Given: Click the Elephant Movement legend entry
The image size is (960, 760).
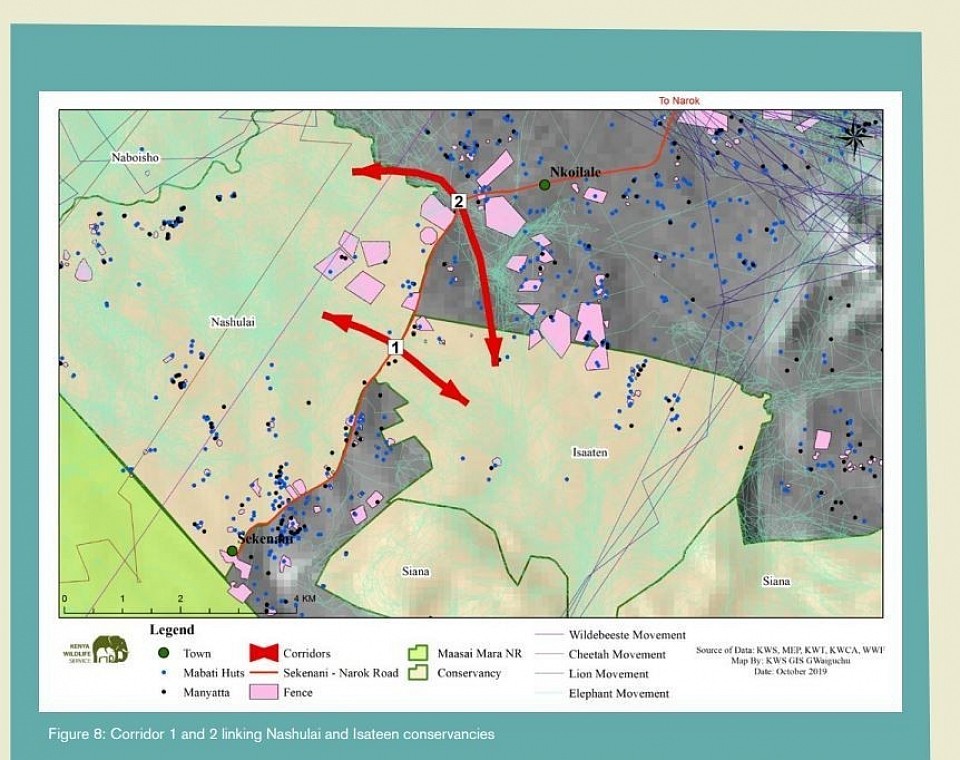Looking at the screenshot, I should pos(619,693).
